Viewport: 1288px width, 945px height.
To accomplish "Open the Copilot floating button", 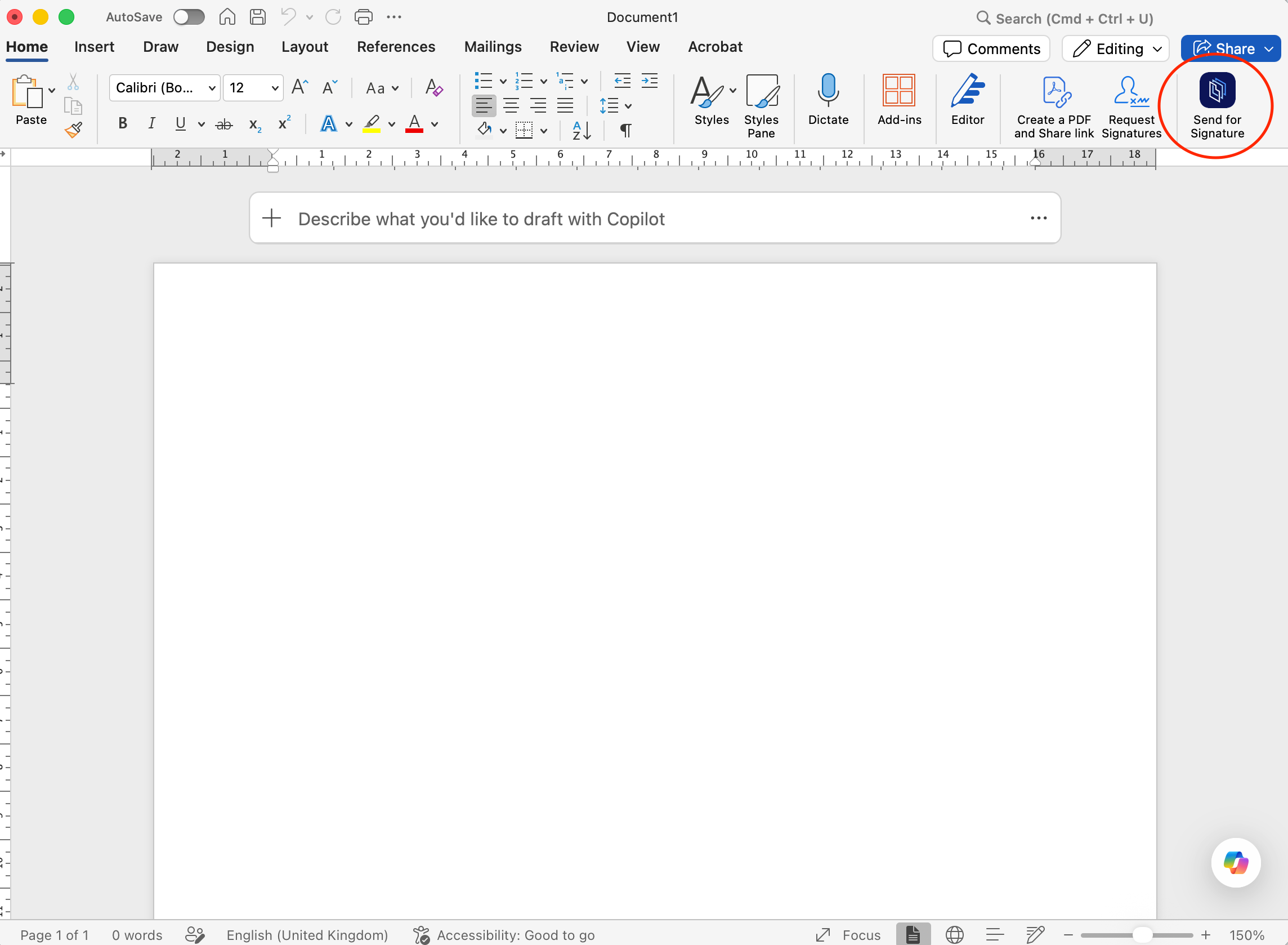I will click(1236, 863).
